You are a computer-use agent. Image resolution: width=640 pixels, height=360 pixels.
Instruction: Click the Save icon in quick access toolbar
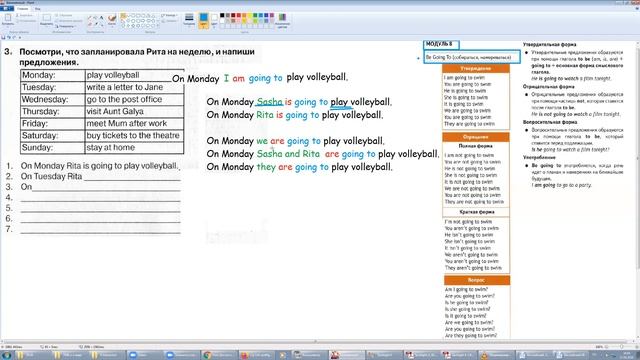tap(4, 37)
